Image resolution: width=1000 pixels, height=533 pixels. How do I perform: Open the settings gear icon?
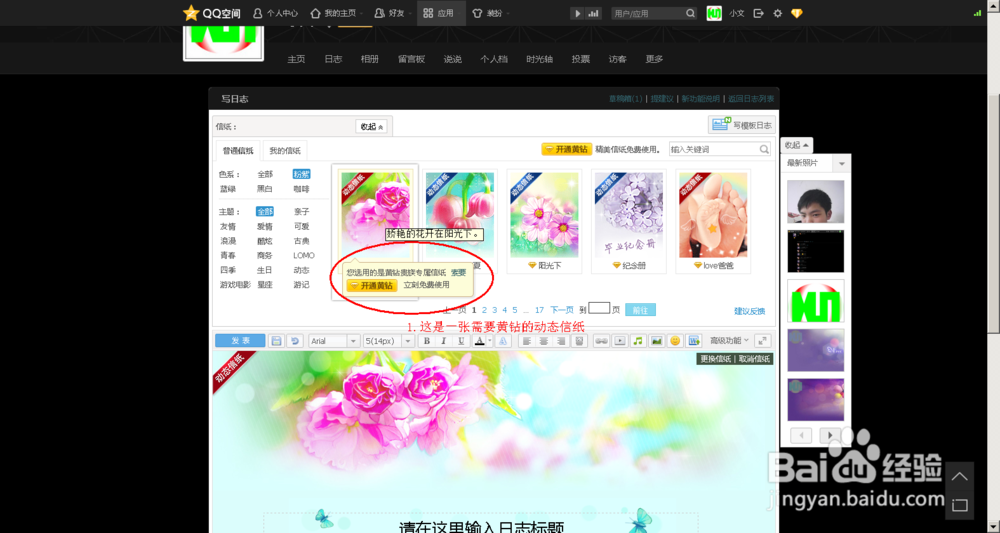click(x=777, y=13)
